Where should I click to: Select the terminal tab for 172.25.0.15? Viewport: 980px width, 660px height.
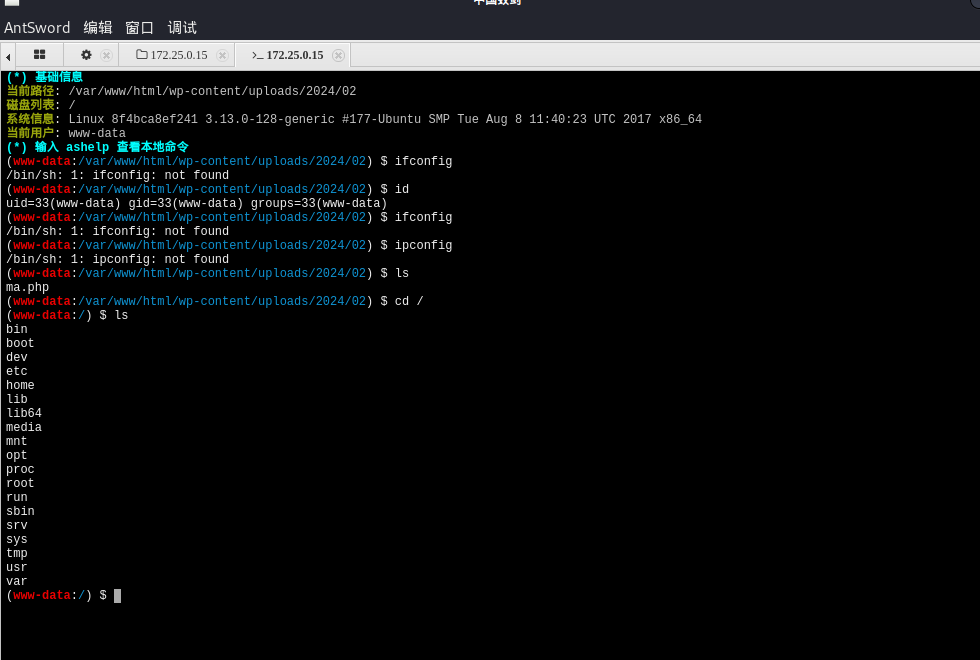pos(288,55)
